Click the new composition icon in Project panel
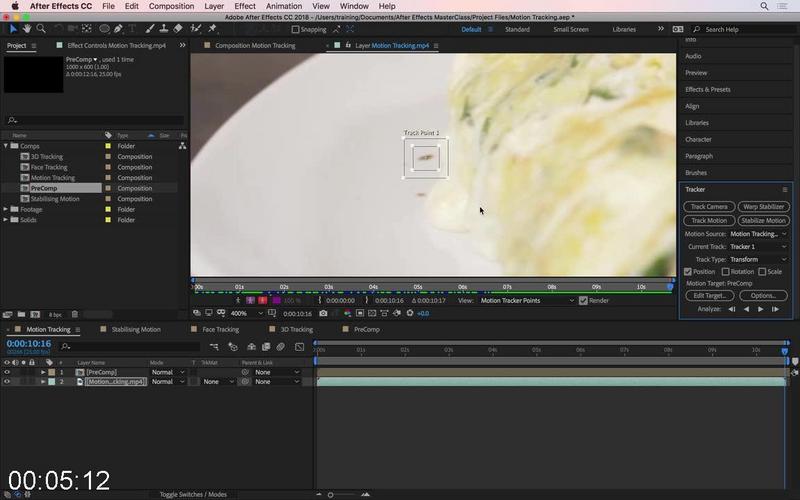 35,314
